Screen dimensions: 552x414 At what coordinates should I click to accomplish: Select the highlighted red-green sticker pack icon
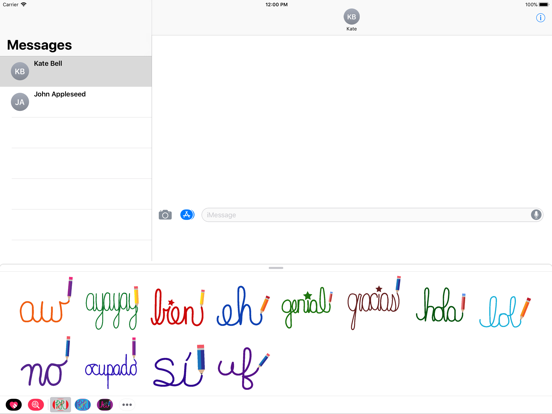[60, 405]
